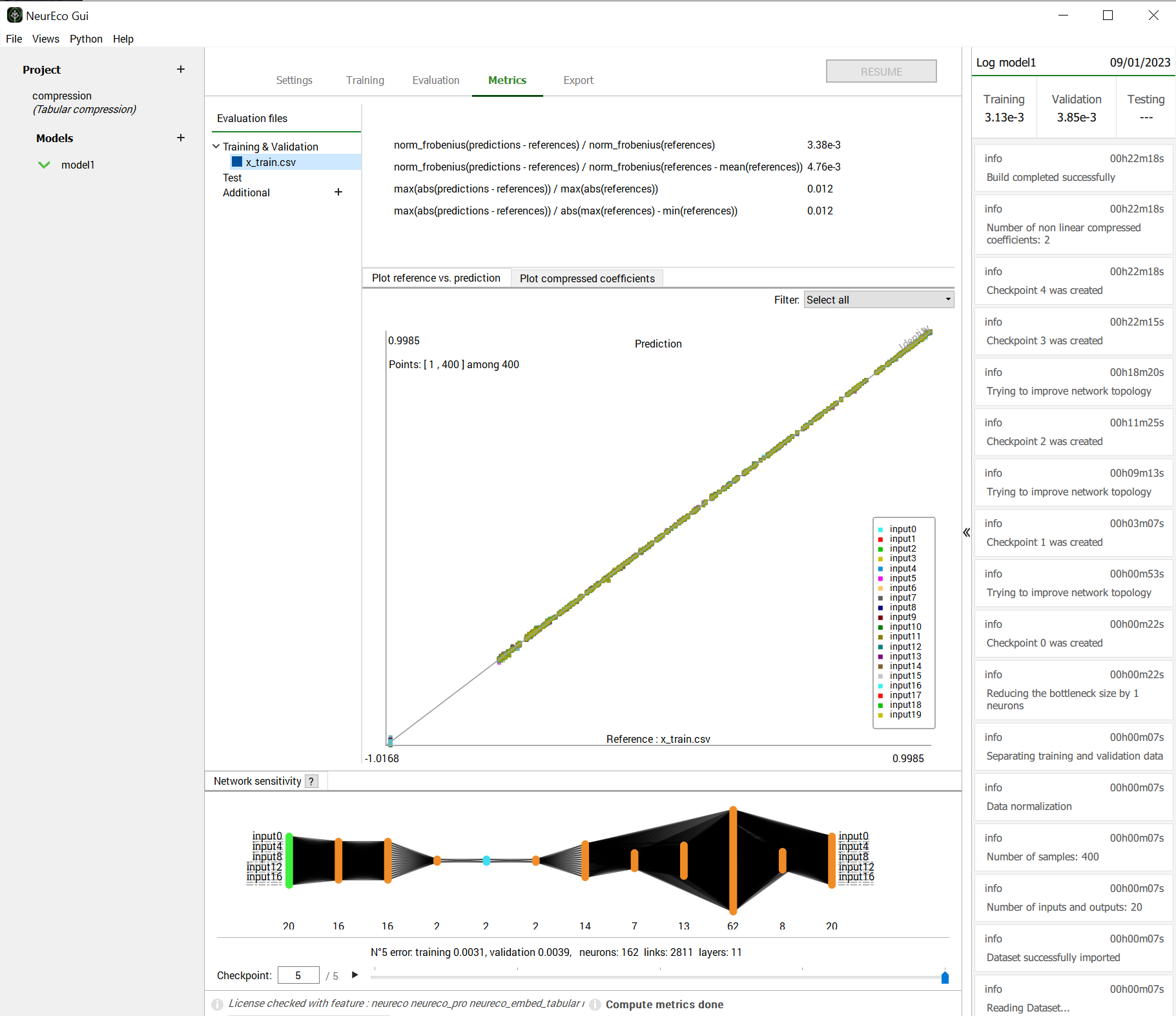Minimize the NeurEco Gui window
The height and width of the screenshot is (1016, 1176).
[x=1064, y=16]
